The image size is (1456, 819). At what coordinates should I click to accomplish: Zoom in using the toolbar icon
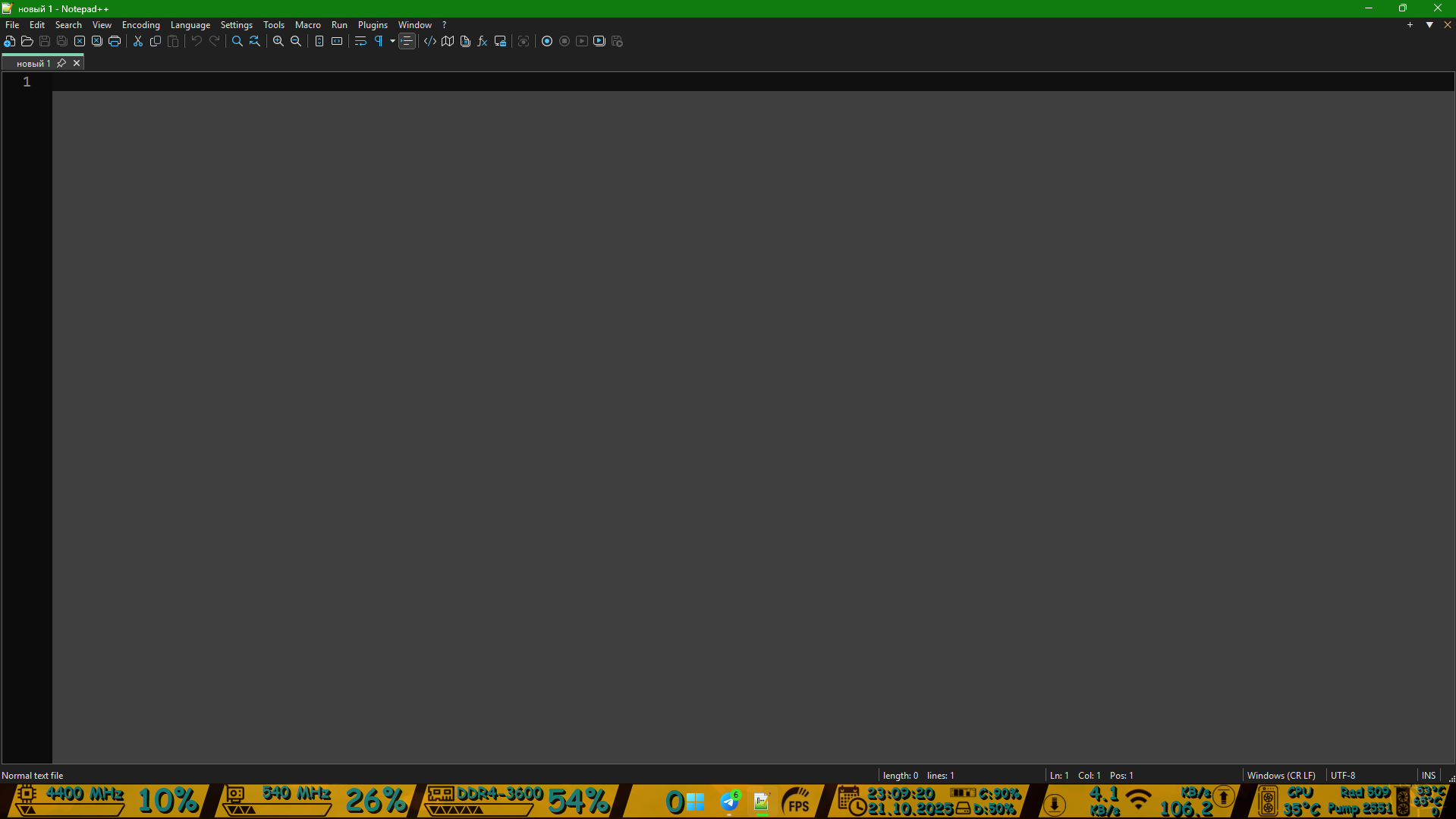point(278,41)
